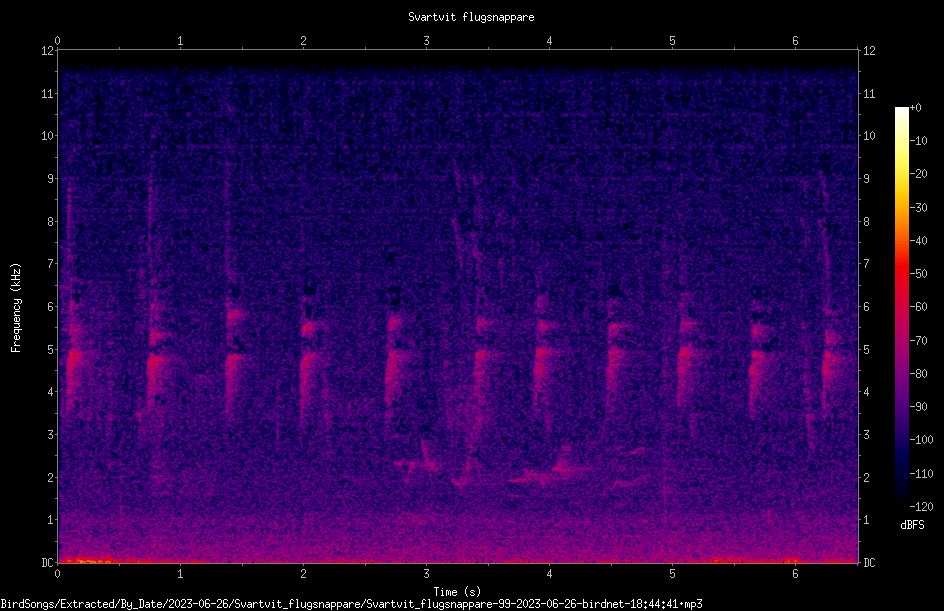944x611 pixels.
Task: Select the file path text ending in birdnet-18:44:41.mp3
Action: [352, 604]
